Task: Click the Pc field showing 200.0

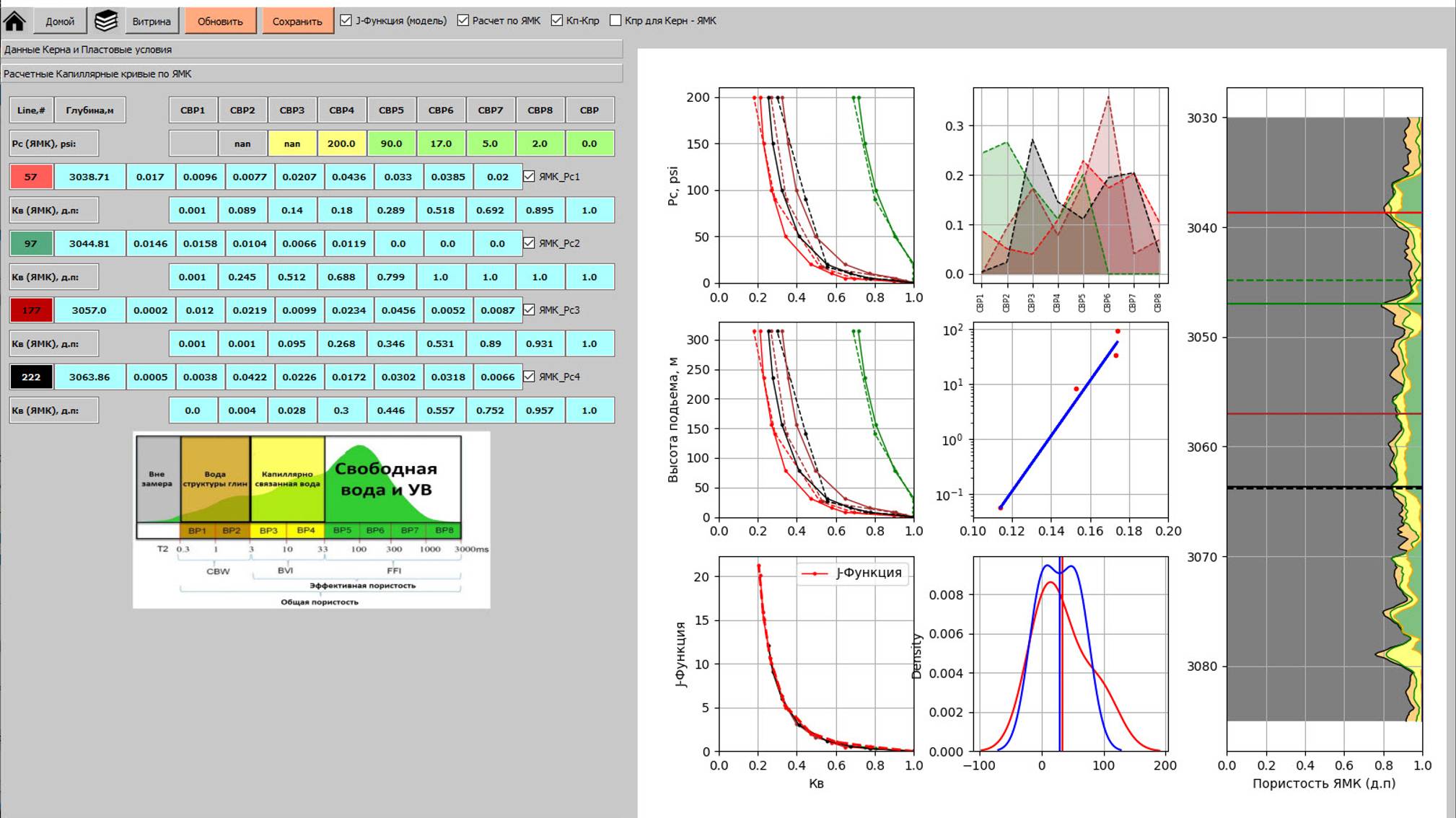Action: (x=341, y=144)
